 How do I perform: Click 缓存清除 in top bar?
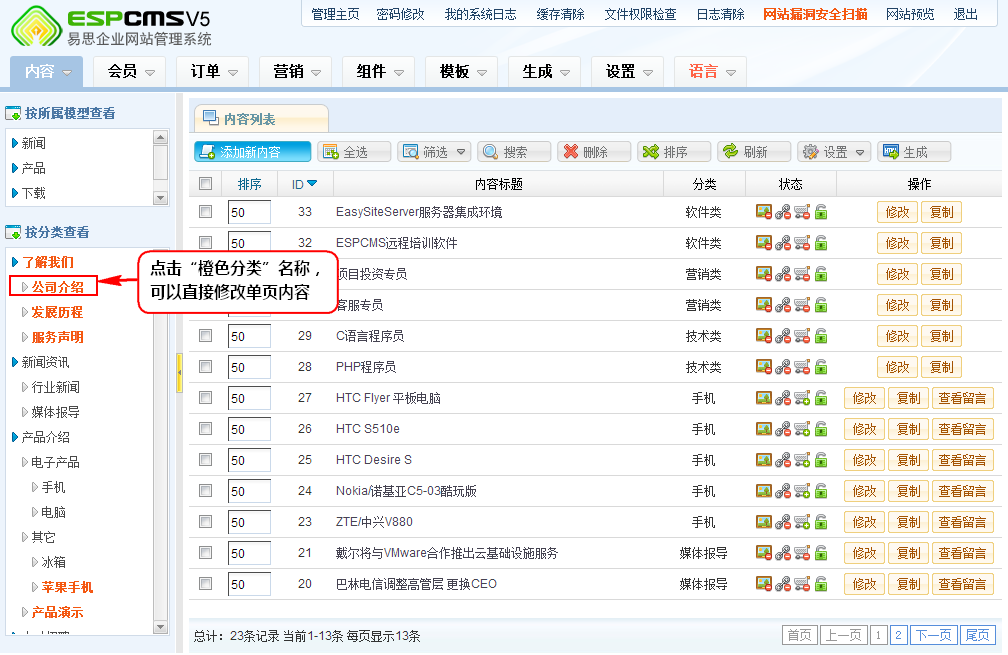point(561,15)
